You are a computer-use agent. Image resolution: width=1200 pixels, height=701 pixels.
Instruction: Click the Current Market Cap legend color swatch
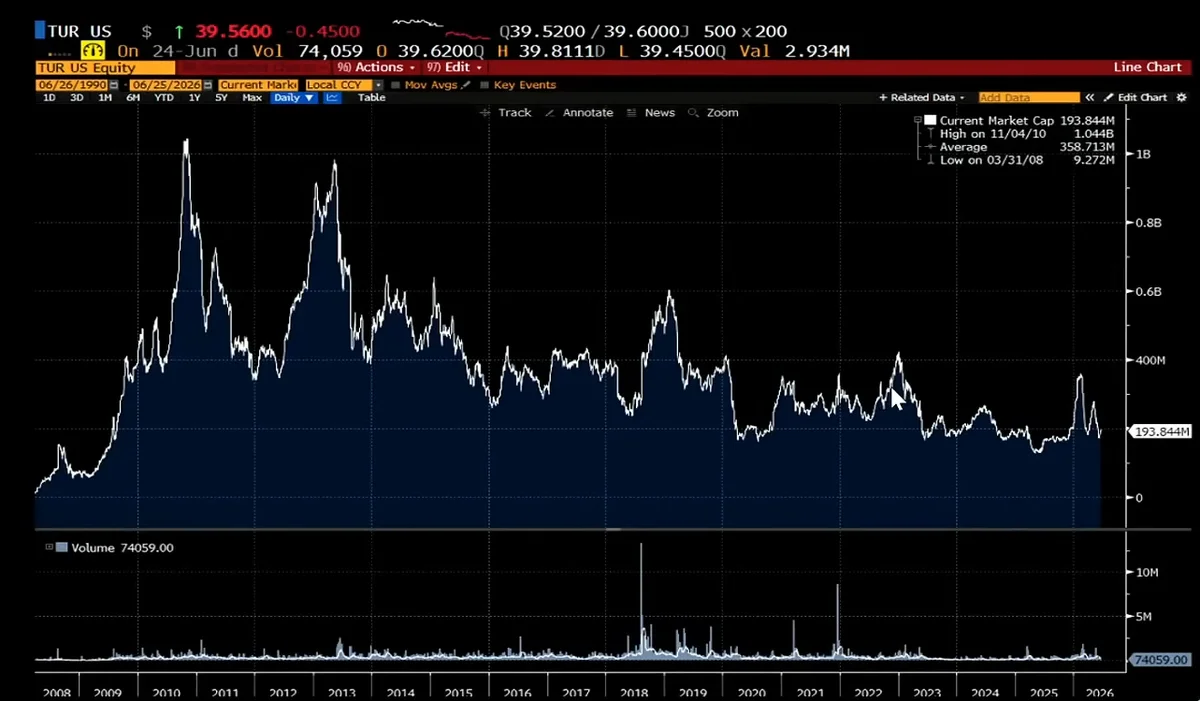[x=930, y=120]
